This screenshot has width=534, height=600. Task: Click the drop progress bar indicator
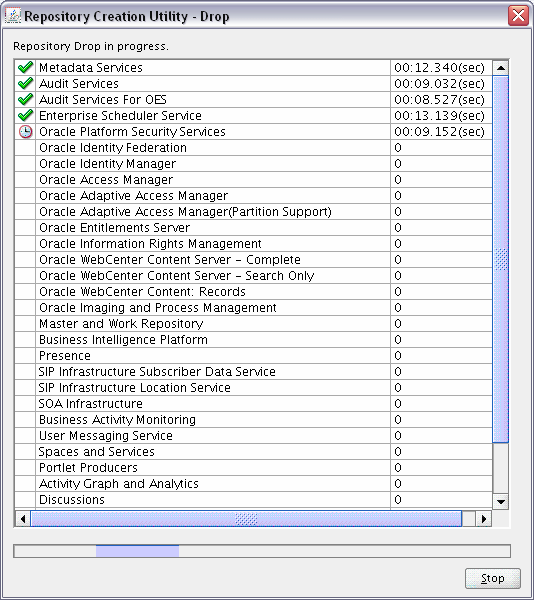[x=137, y=551]
